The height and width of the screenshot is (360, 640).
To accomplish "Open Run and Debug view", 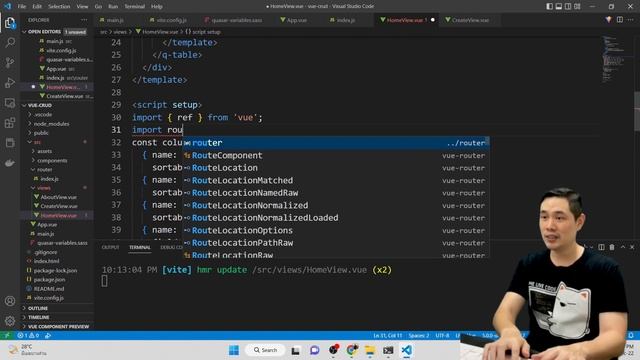I will coord(10,82).
